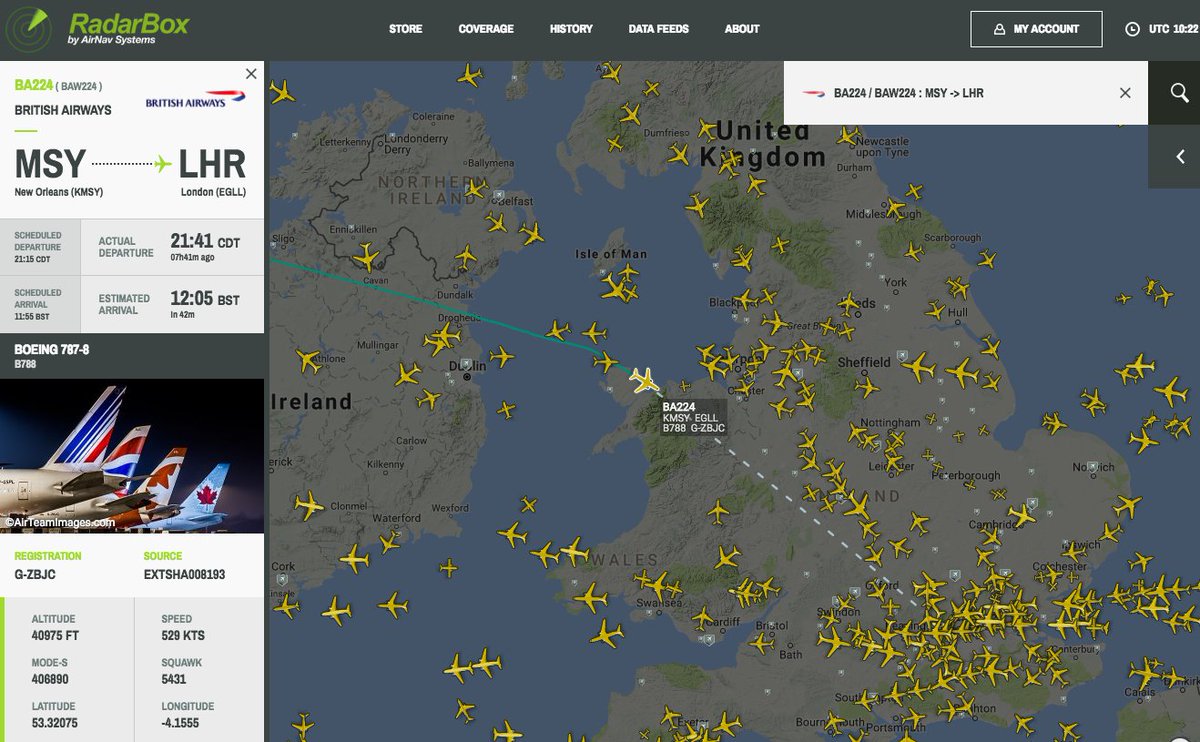Click the UTC clock icon
This screenshot has width=1200, height=742.
tap(1132, 29)
